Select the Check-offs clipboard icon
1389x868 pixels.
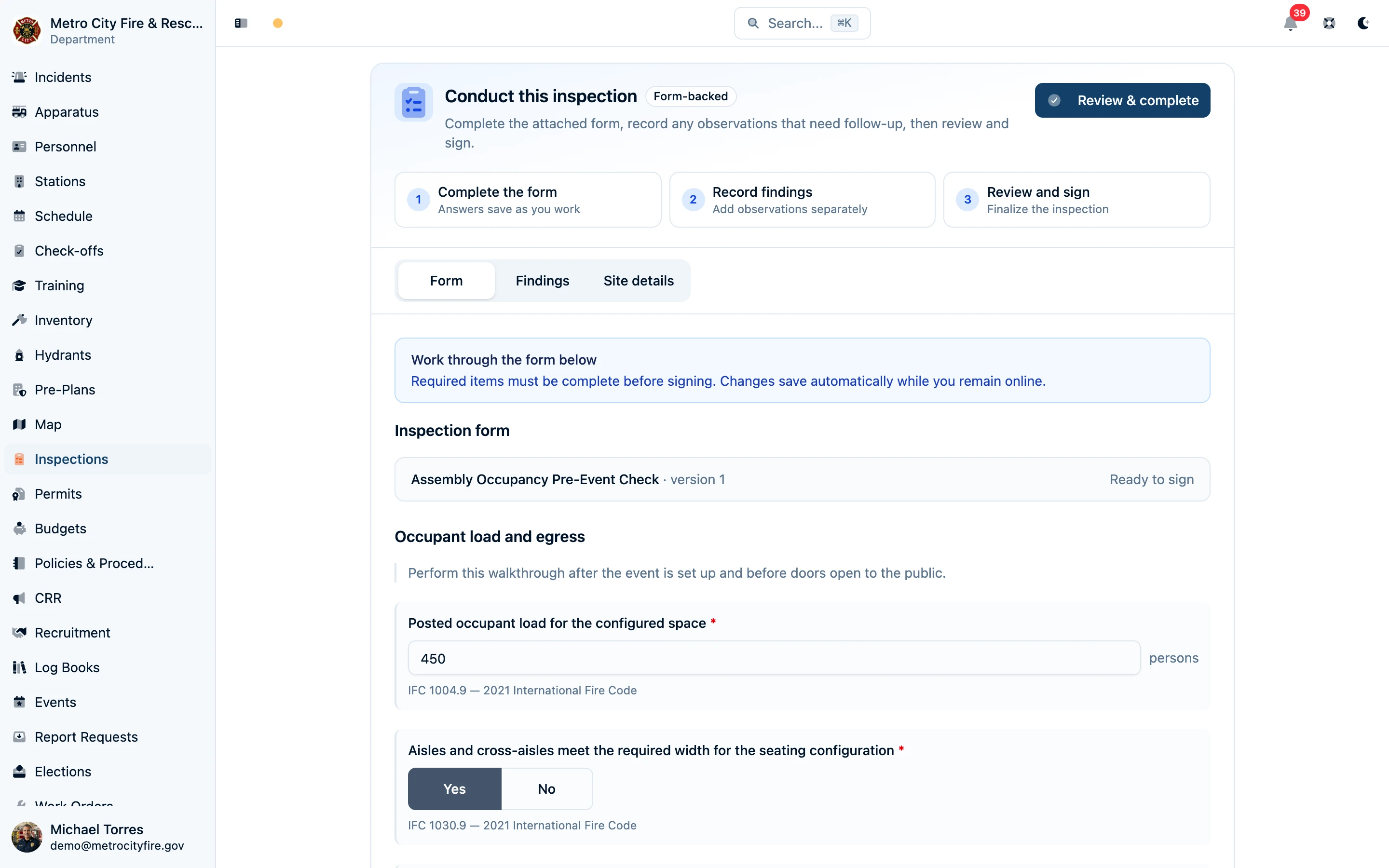click(19, 251)
